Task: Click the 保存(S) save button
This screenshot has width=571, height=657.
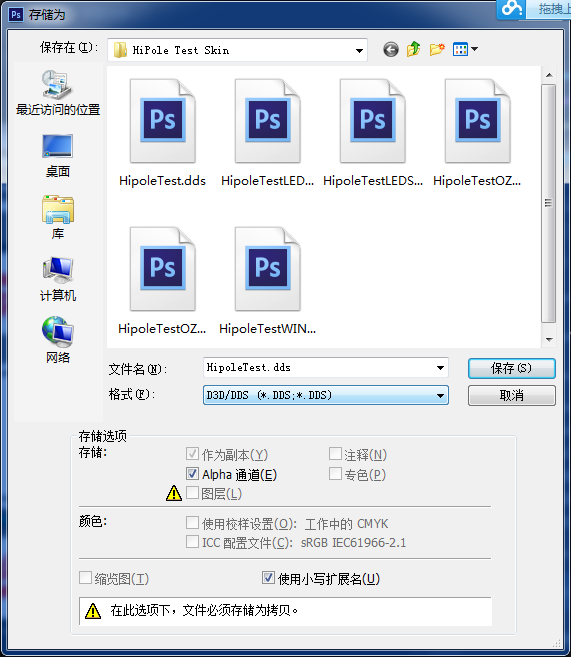Action: (512, 368)
